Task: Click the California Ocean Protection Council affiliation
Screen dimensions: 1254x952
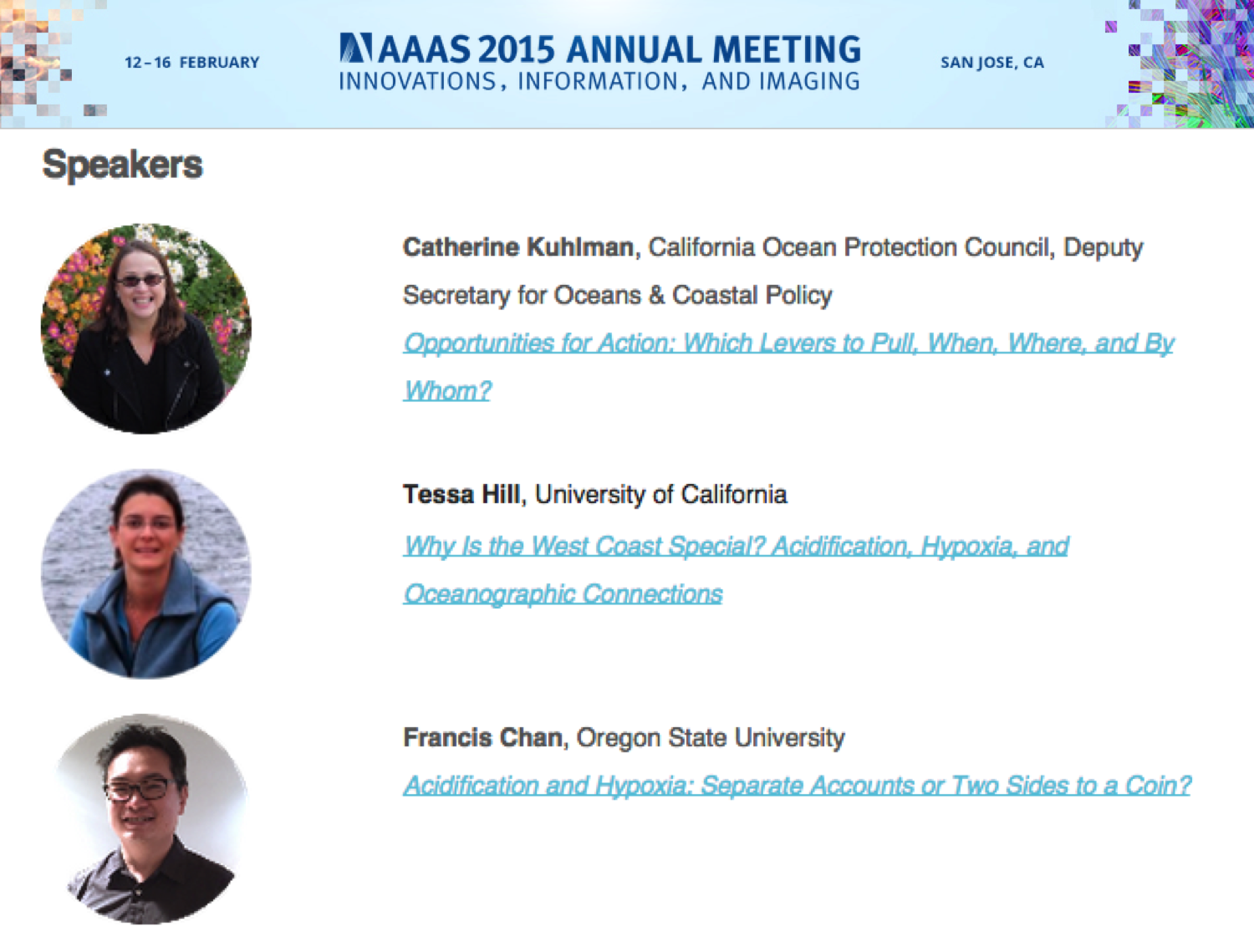Action: click(x=851, y=247)
